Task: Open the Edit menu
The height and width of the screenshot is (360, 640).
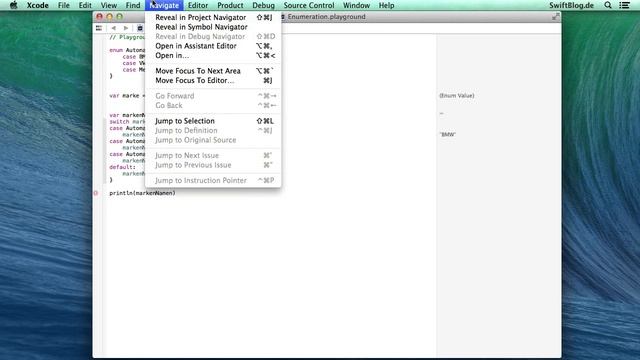Action: pyautogui.click(x=85, y=5)
